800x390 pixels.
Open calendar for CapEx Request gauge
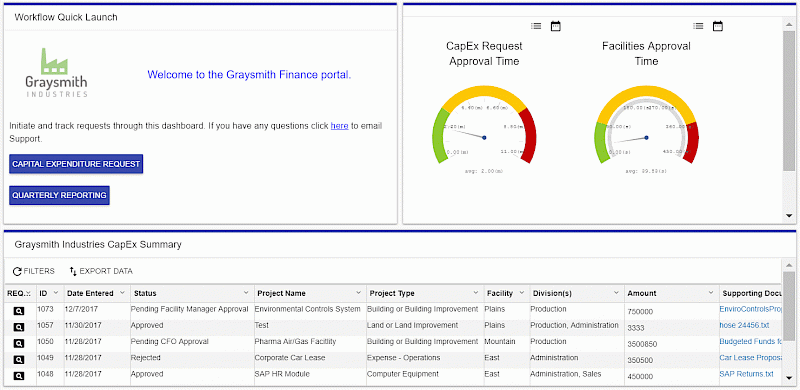pyautogui.click(x=556, y=26)
